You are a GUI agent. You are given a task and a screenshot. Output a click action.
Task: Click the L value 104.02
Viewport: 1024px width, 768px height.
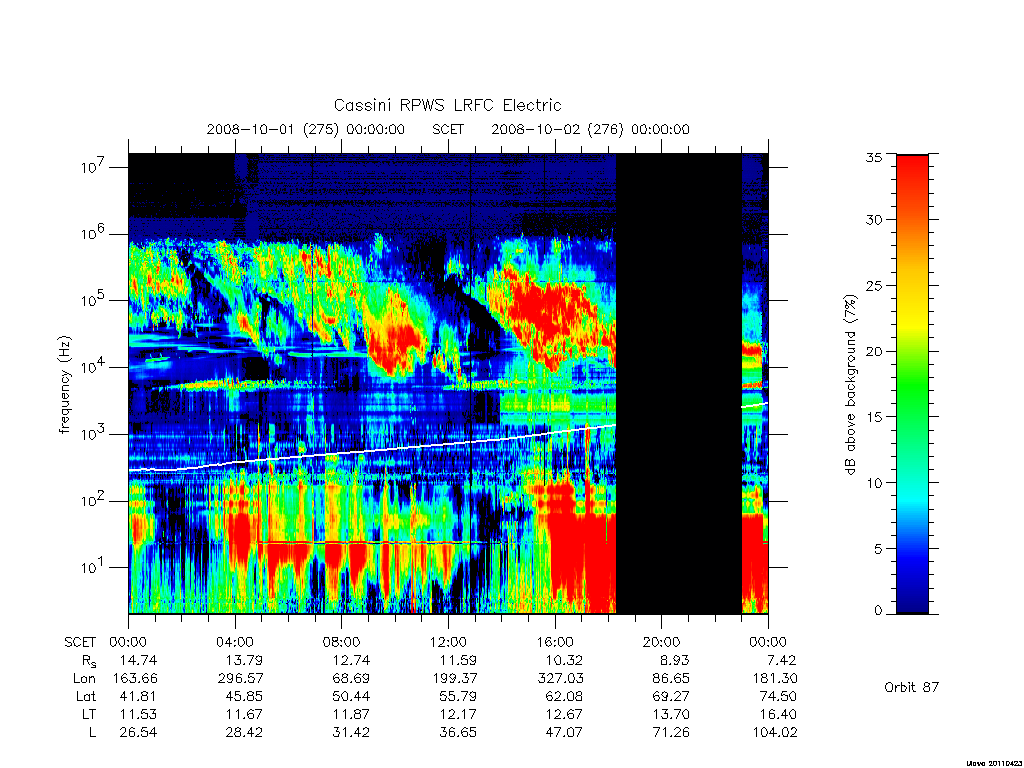pos(775,732)
